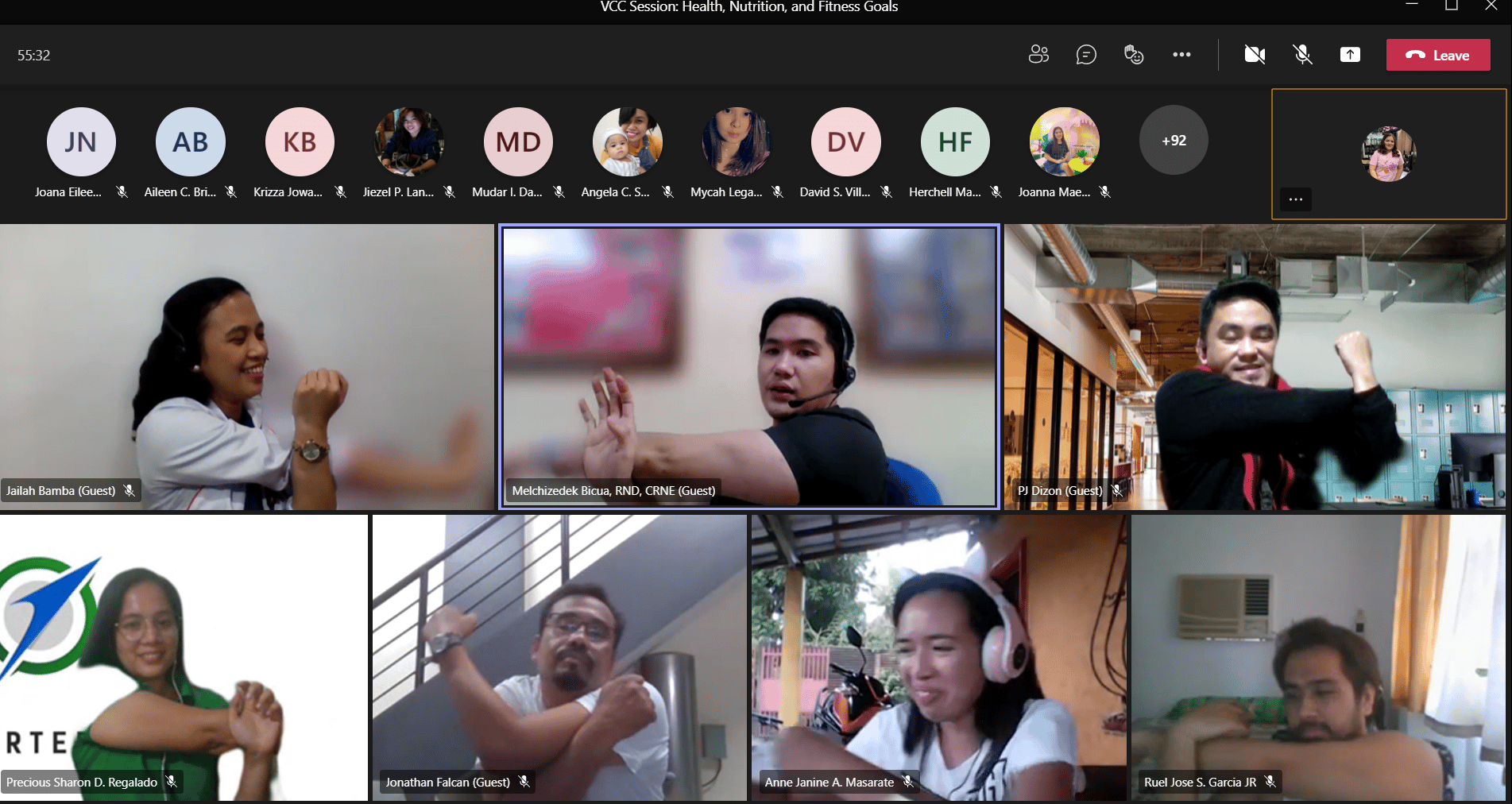
Task: Click muted mic icon beside David S. Vill
Action: pyautogui.click(x=887, y=191)
